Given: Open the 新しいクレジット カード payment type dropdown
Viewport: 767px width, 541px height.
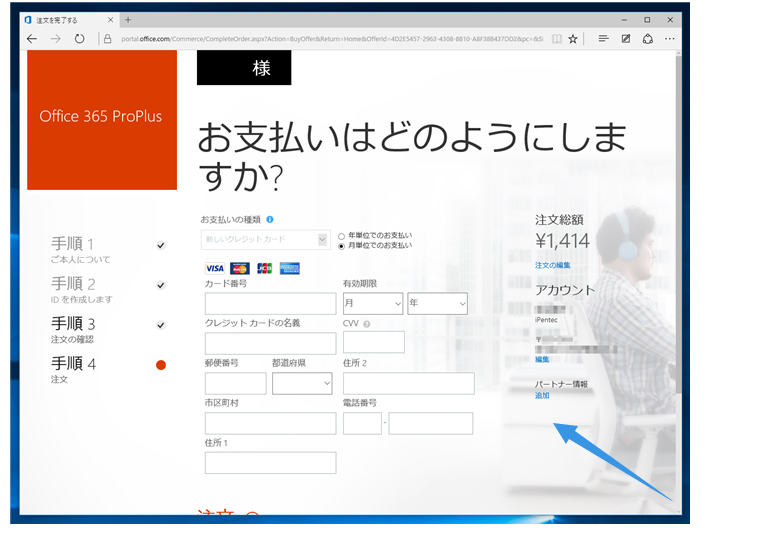Looking at the screenshot, I should (x=266, y=240).
